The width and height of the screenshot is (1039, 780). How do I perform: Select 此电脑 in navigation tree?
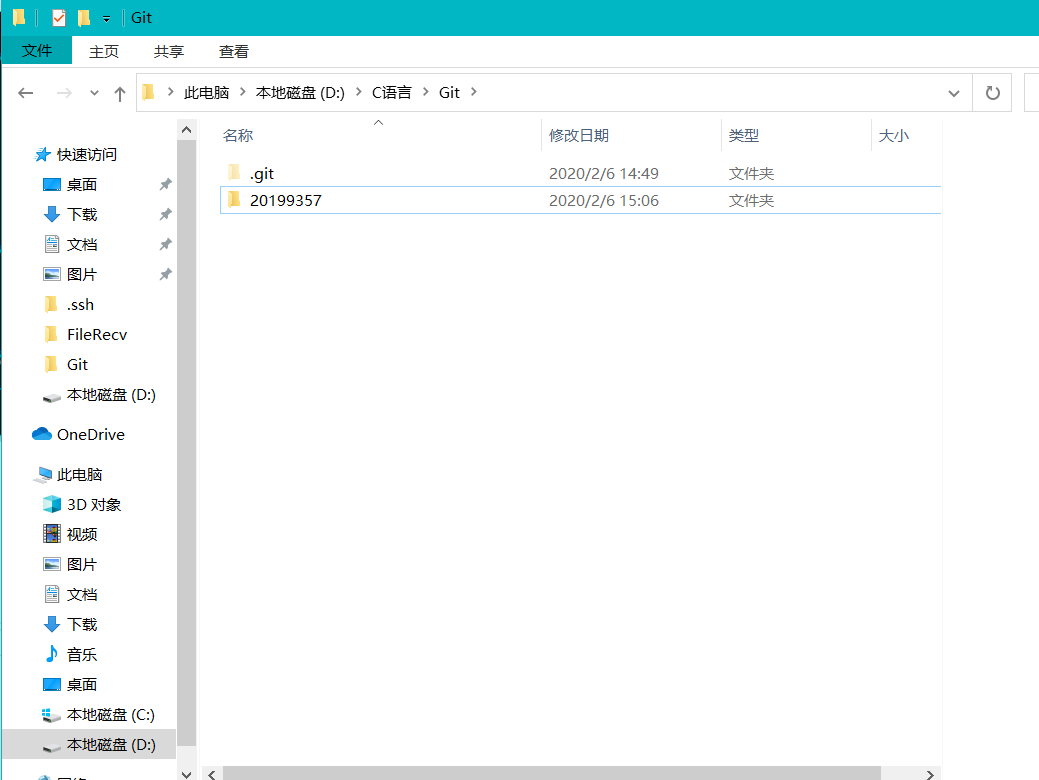tap(80, 474)
